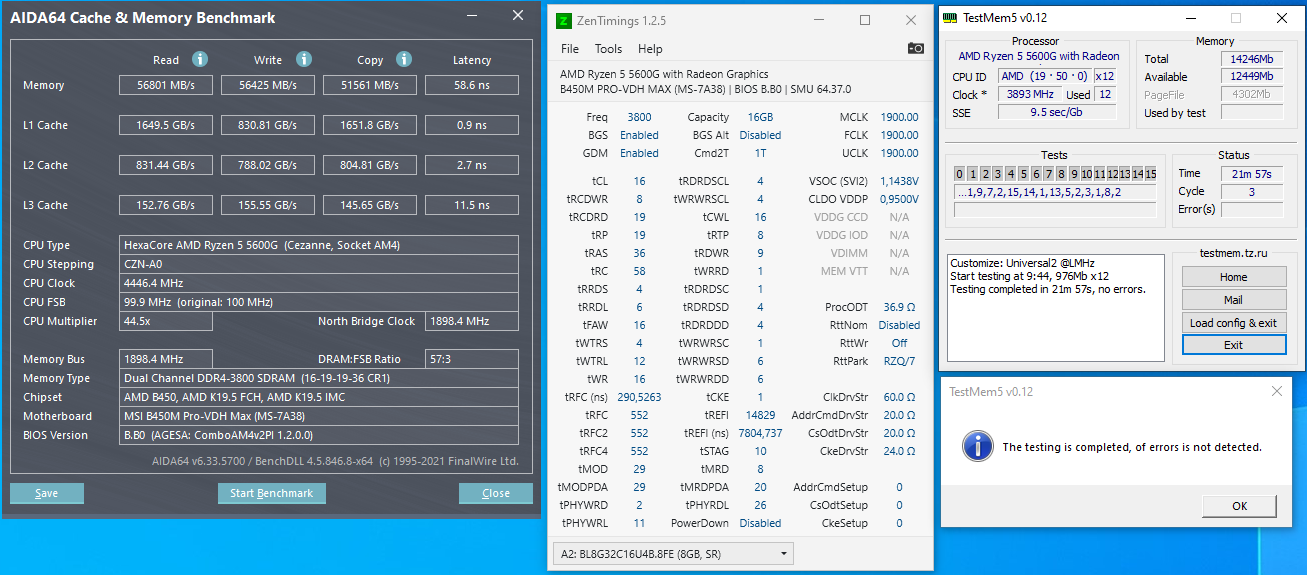The height and width of the screenshot is (575, 1307).
Task: Click the AIDA64 Close button
Action: (x=496, y=493)
